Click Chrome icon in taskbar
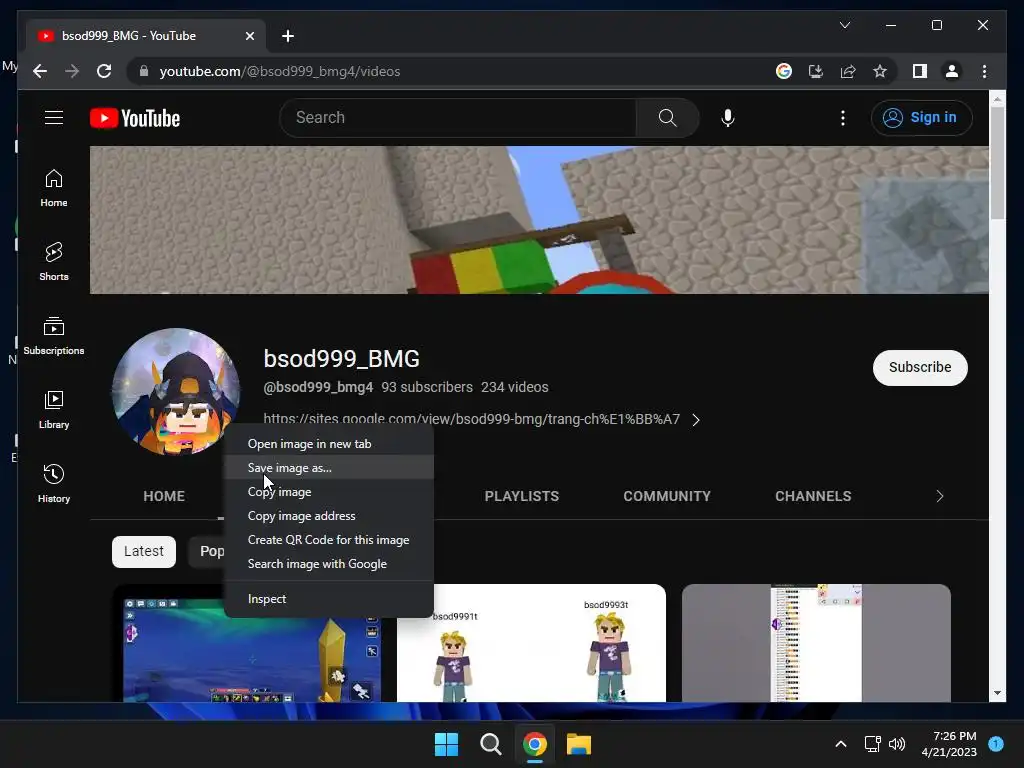 tap(535, 744)
